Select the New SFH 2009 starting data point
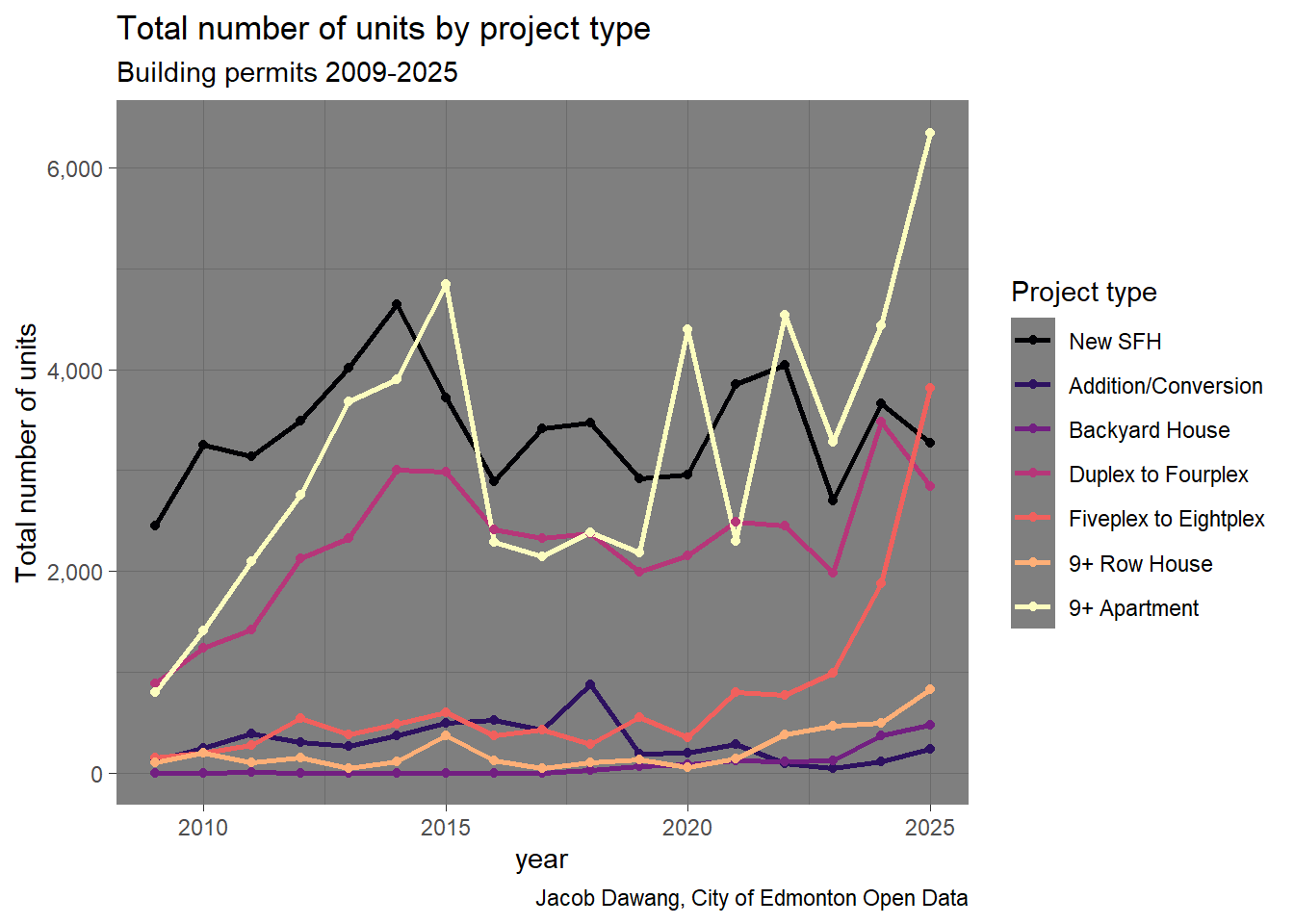Image resolution: width=1294 pixels, height=924 pixels. [155, 526]
